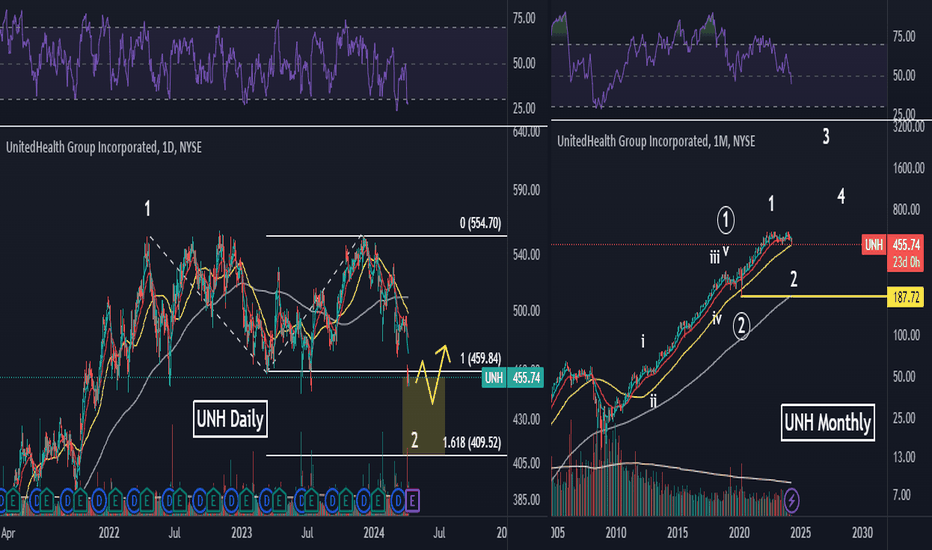Image resolution: width=932 pixels, height=550 pixels.
Task: Select the Fibonacci level 1 (459.84) label
Action: click(480, 358)
